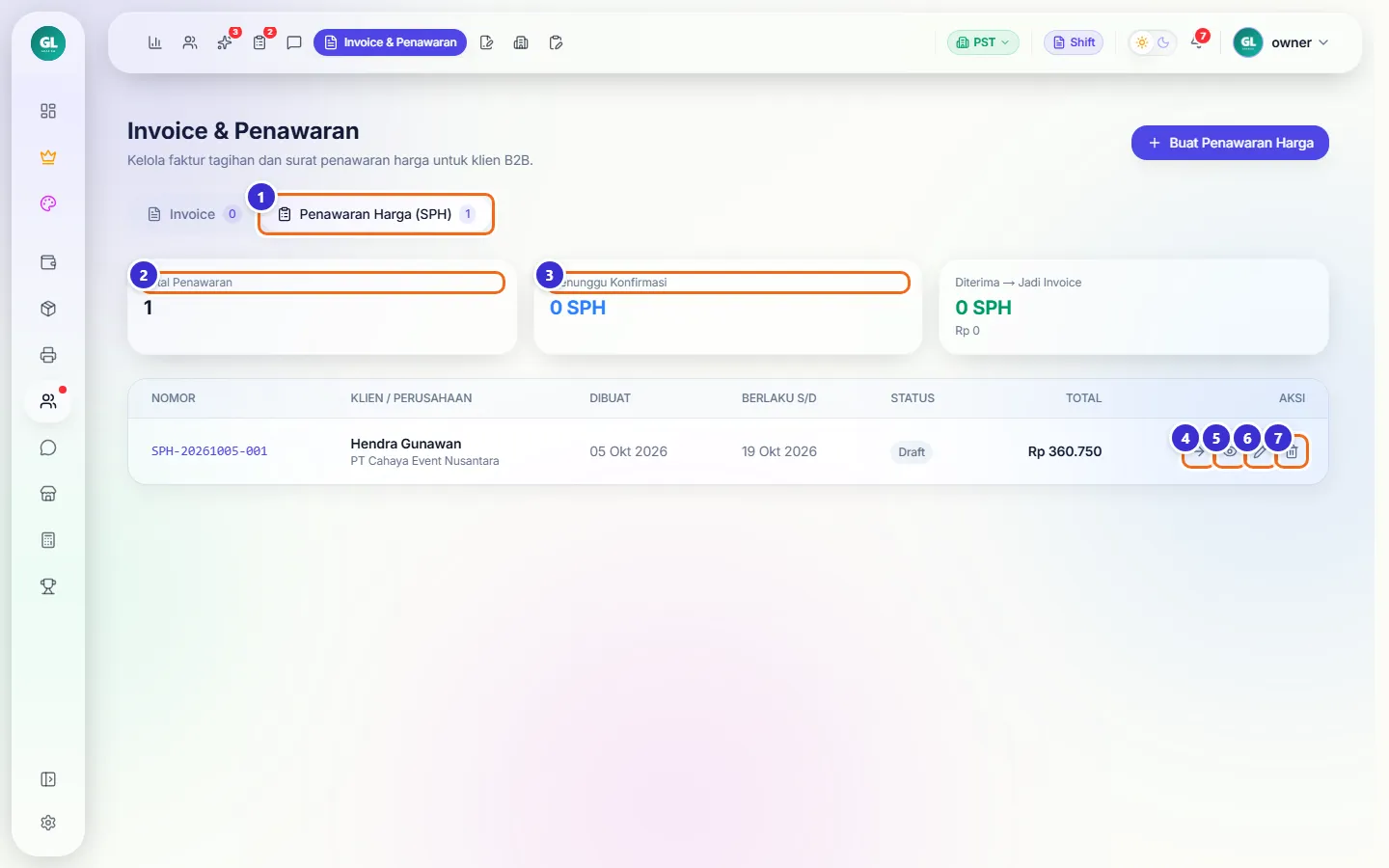Open the storefront icon in the sidebar
Image resolution: width=1389 pixels, height=868 pixels.
pyautogui.click(x=48, y=494)
